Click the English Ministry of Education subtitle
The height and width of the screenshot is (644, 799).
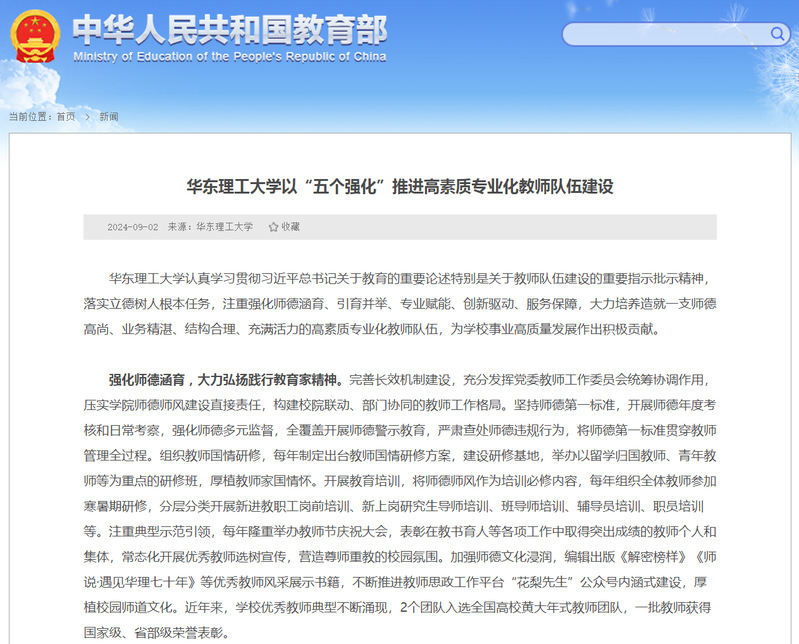tap(229, 57)
